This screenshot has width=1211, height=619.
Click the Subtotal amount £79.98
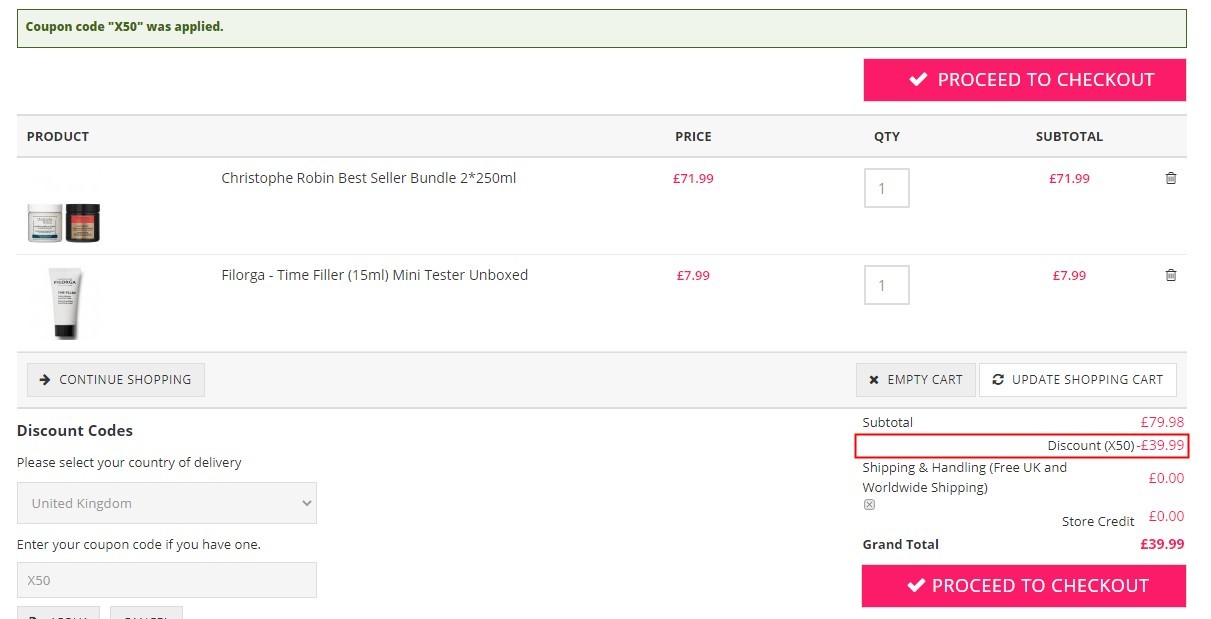coord(1162,422)
